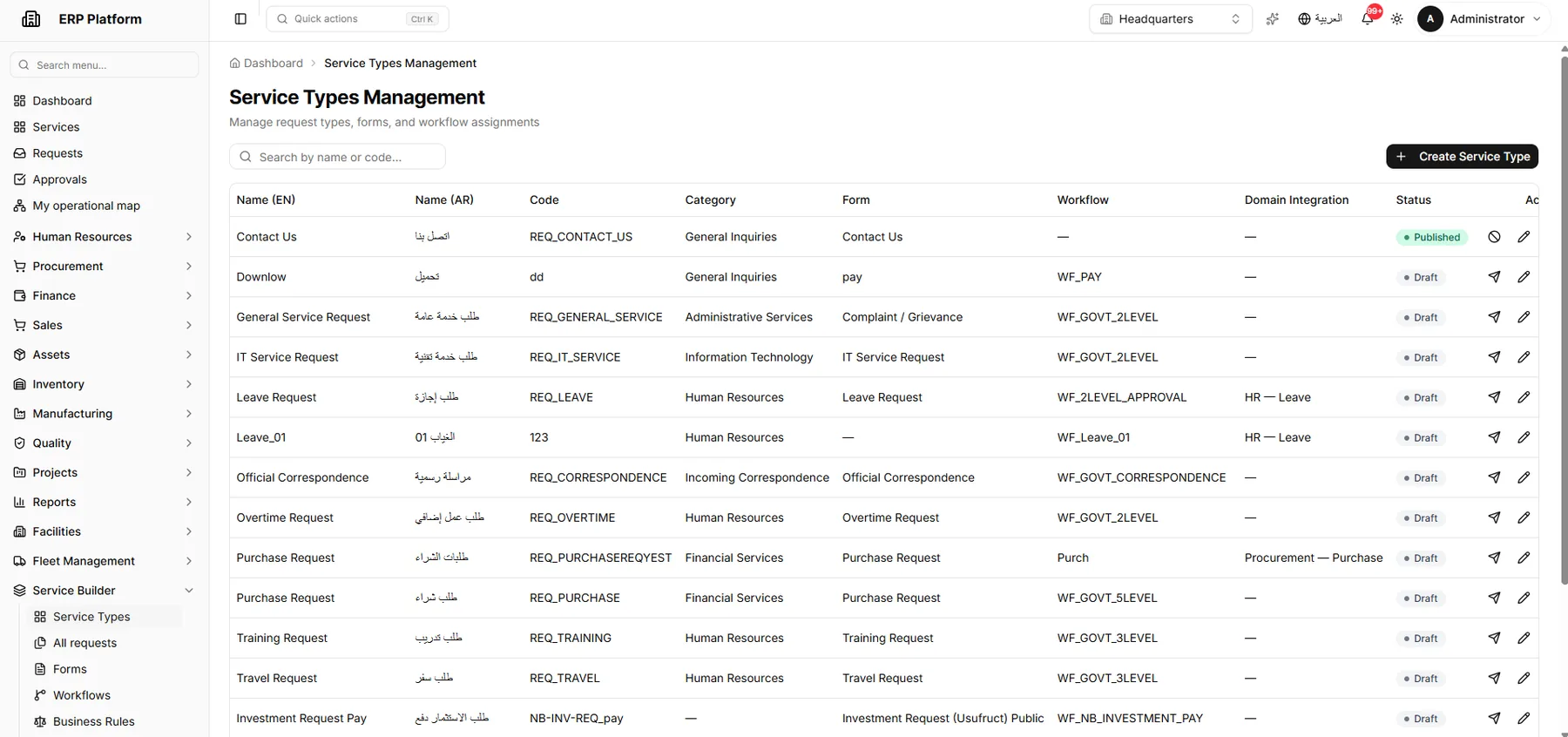
Task: Click the page vertical scrollbar
Action: pyautogui.click(x=1564, y=321)
